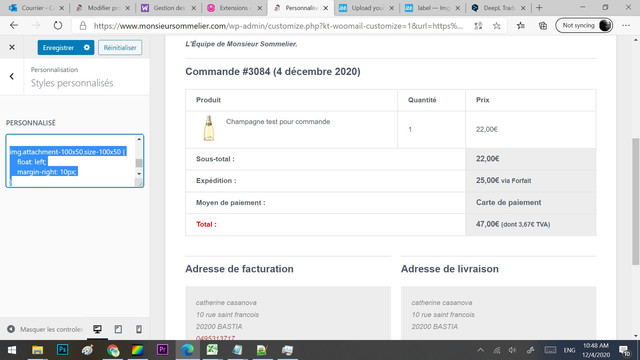Close the Customizer with the X icon

12,47
